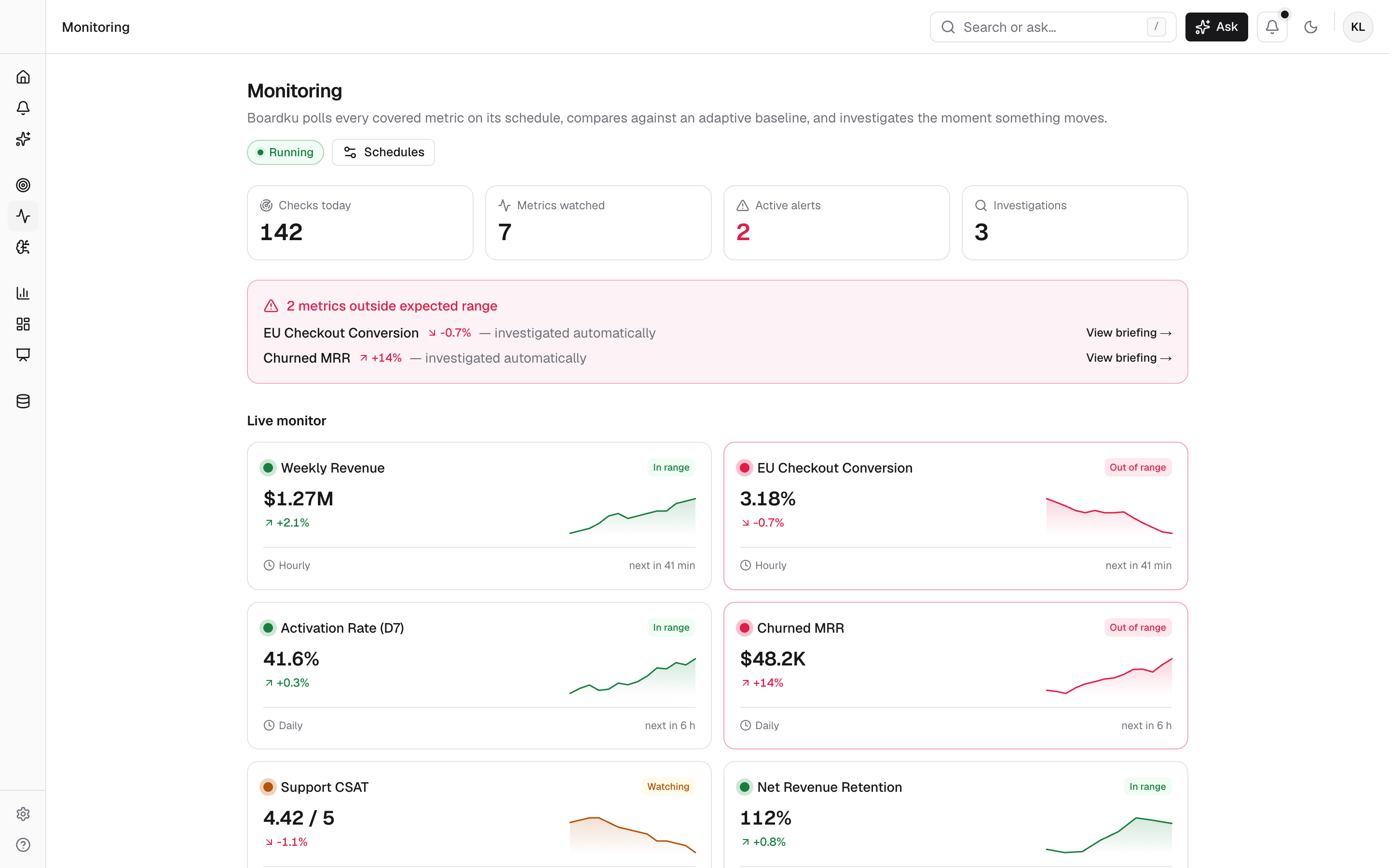Open the Home icon in sidebar
1389x868 pixels.
point(23,77)
